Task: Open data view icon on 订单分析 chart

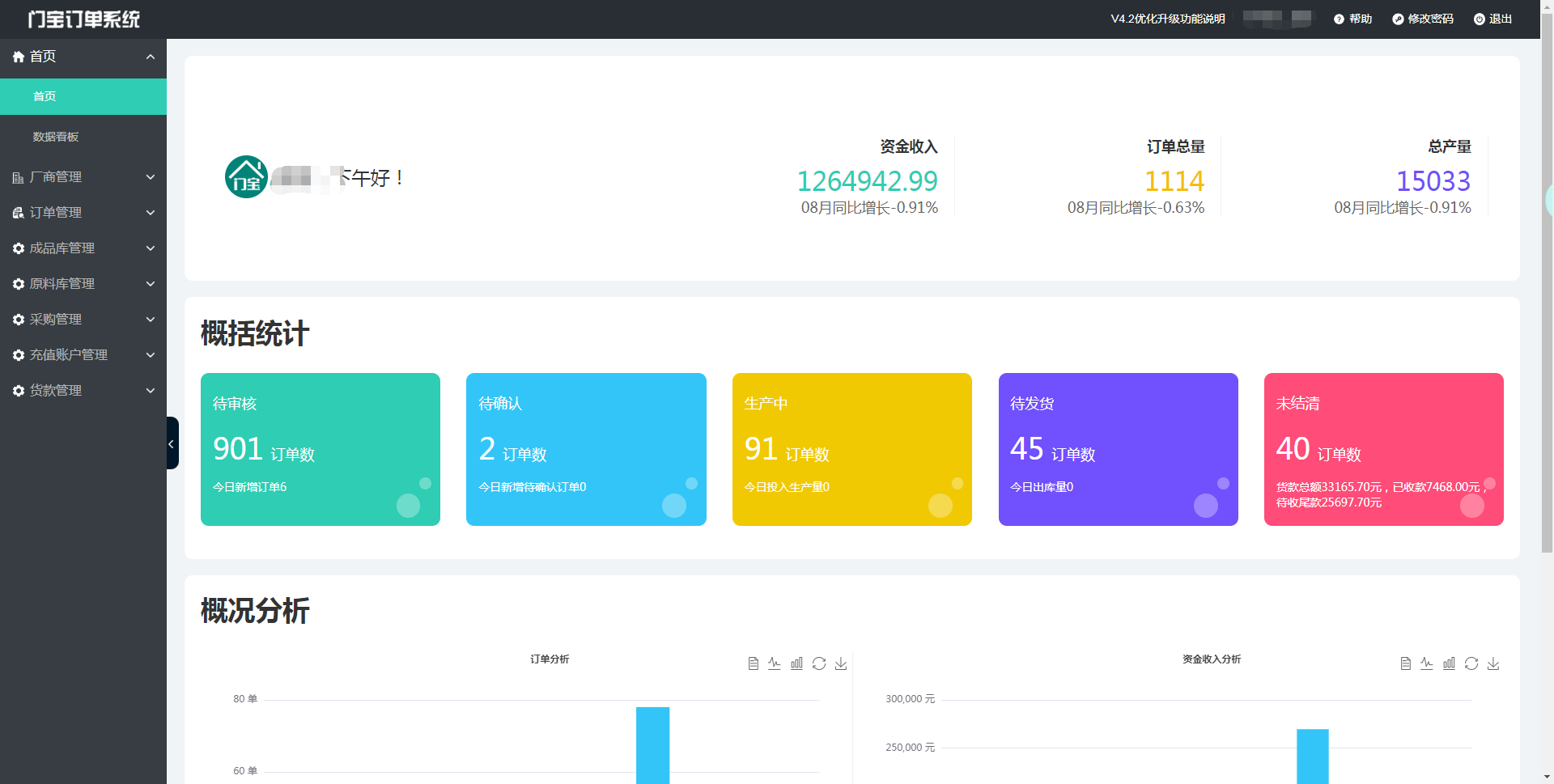Action: tap(753, 663)
